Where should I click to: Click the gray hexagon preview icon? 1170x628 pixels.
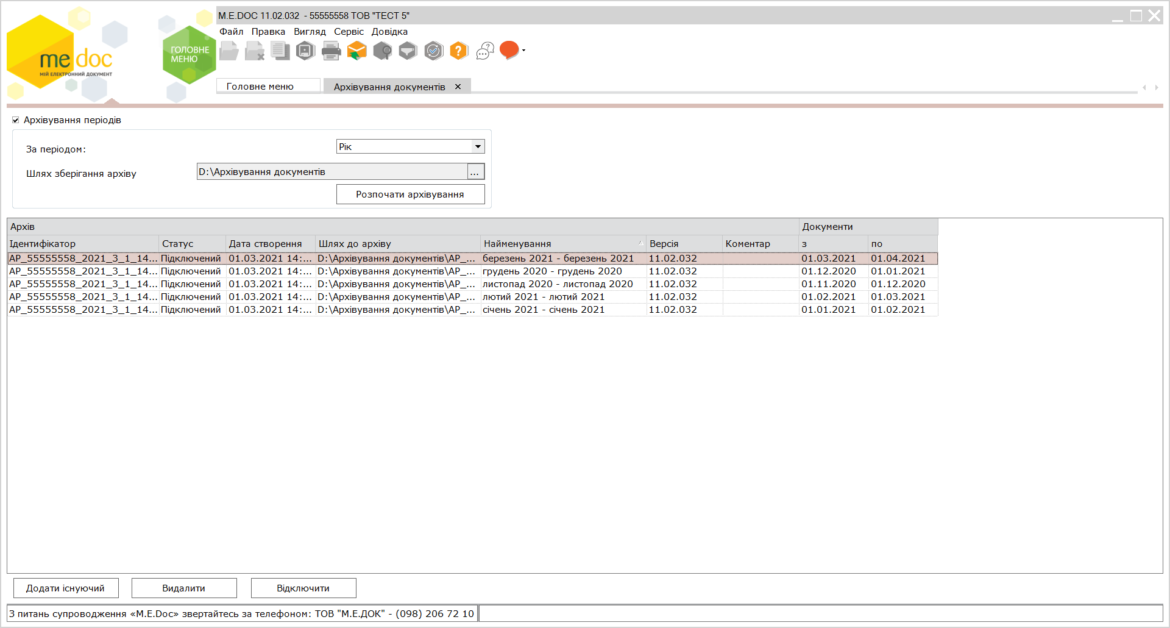[305, 51]
